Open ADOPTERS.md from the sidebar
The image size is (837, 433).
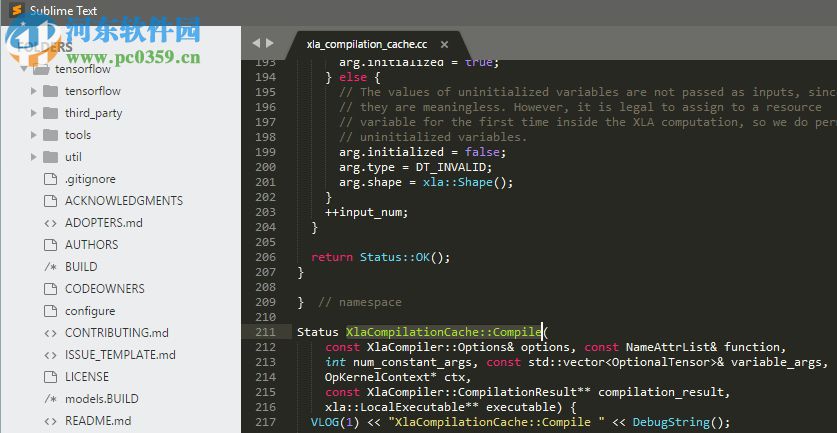point(104,223)
